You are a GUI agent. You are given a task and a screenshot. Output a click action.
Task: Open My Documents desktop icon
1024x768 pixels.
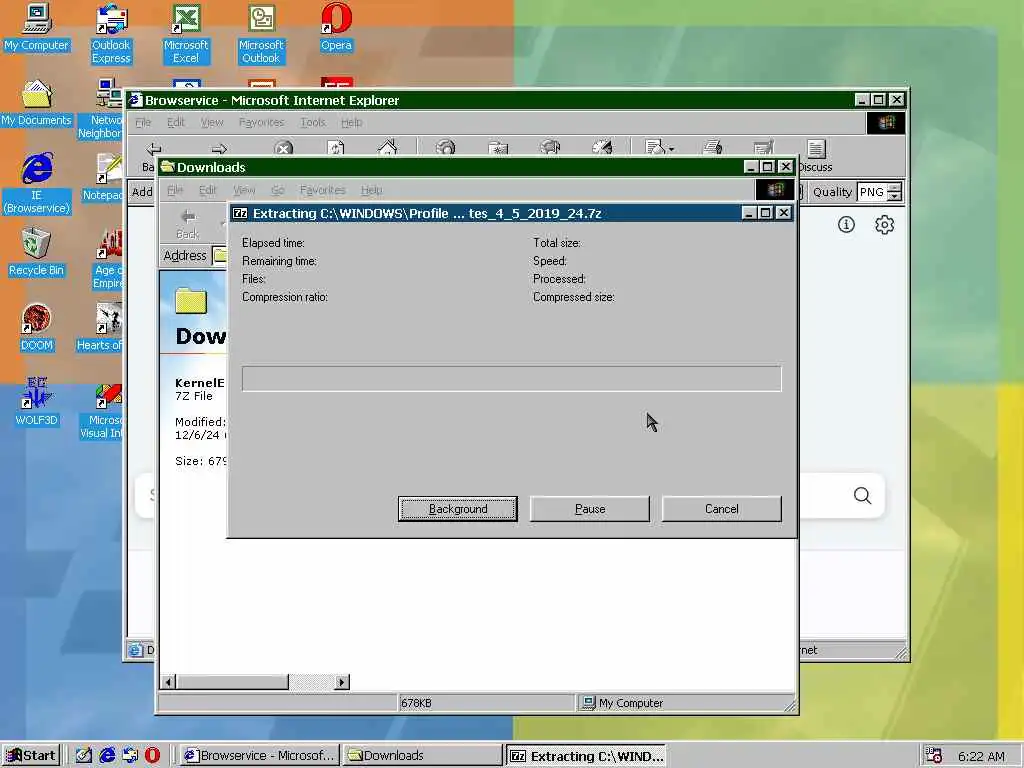(37, 103)
